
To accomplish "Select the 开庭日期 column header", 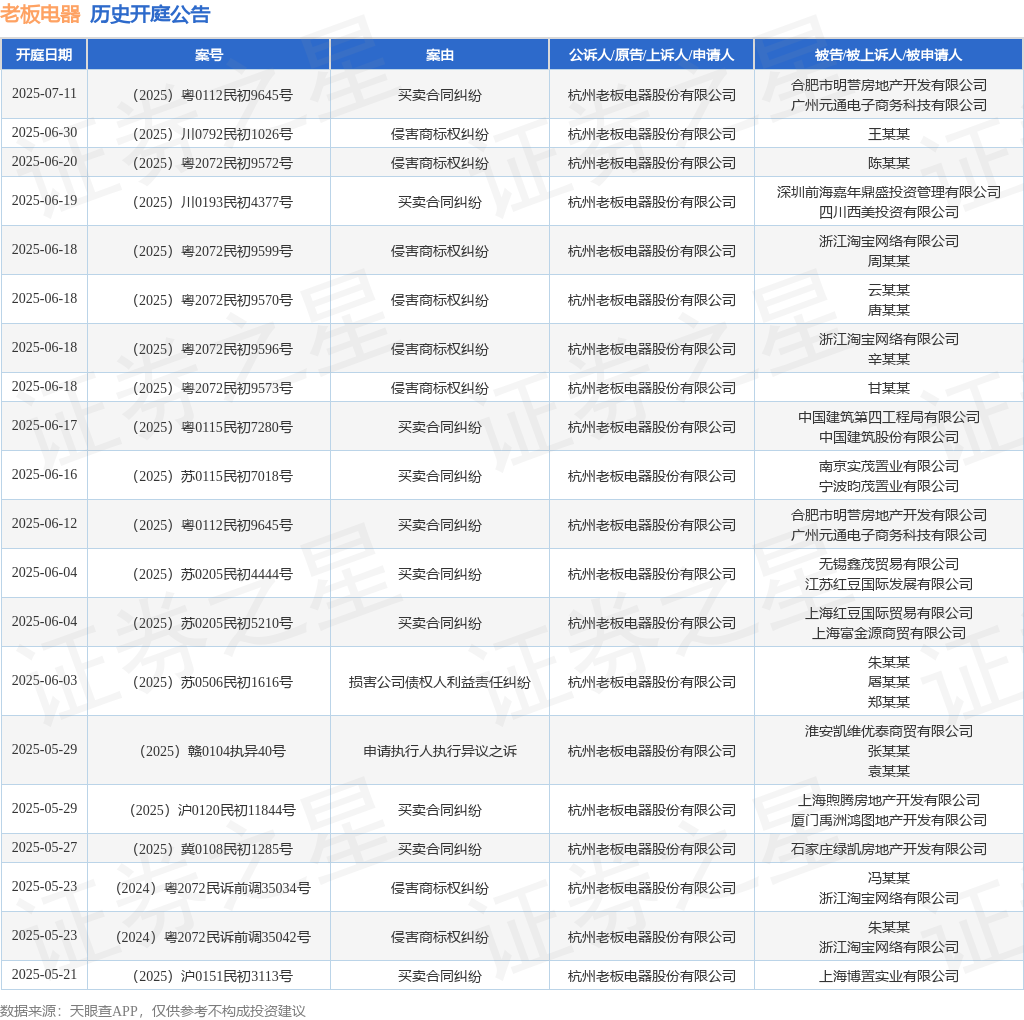I will [44, 55].
